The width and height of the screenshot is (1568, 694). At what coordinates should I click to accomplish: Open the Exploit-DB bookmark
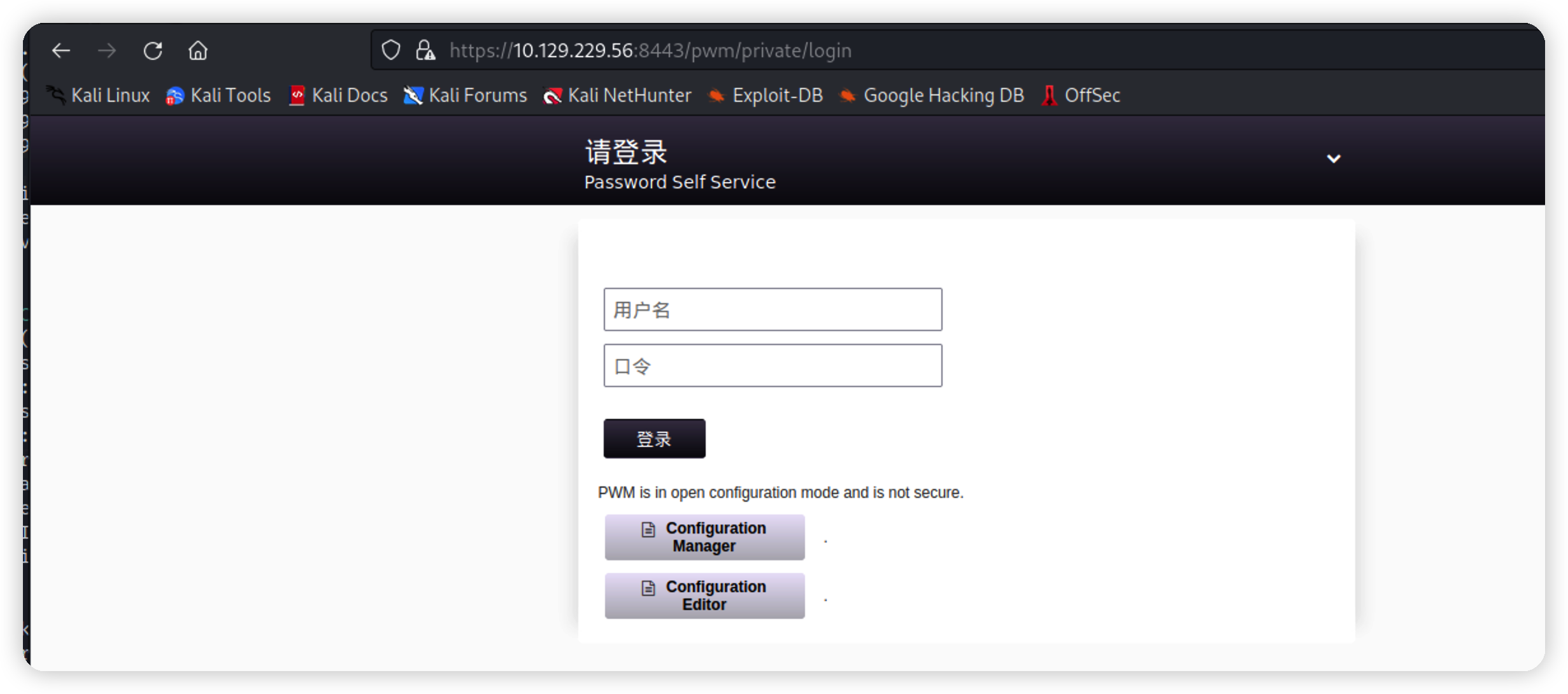pyautogui.click(x=766, y=96)
